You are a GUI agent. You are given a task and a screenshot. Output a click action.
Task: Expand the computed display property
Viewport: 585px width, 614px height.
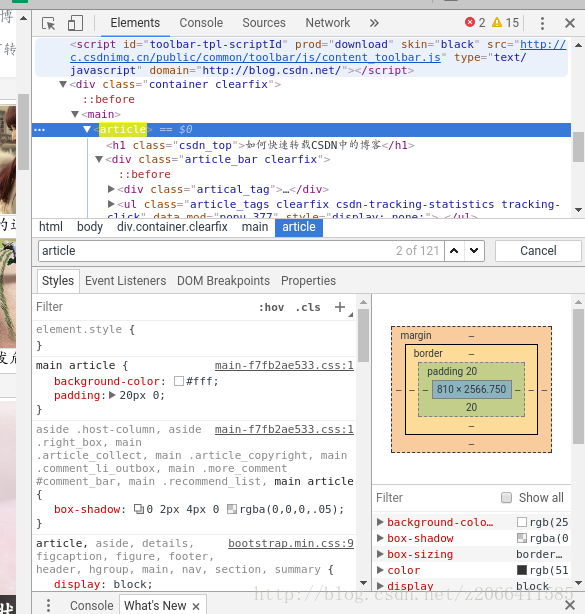tap(380, 586)
